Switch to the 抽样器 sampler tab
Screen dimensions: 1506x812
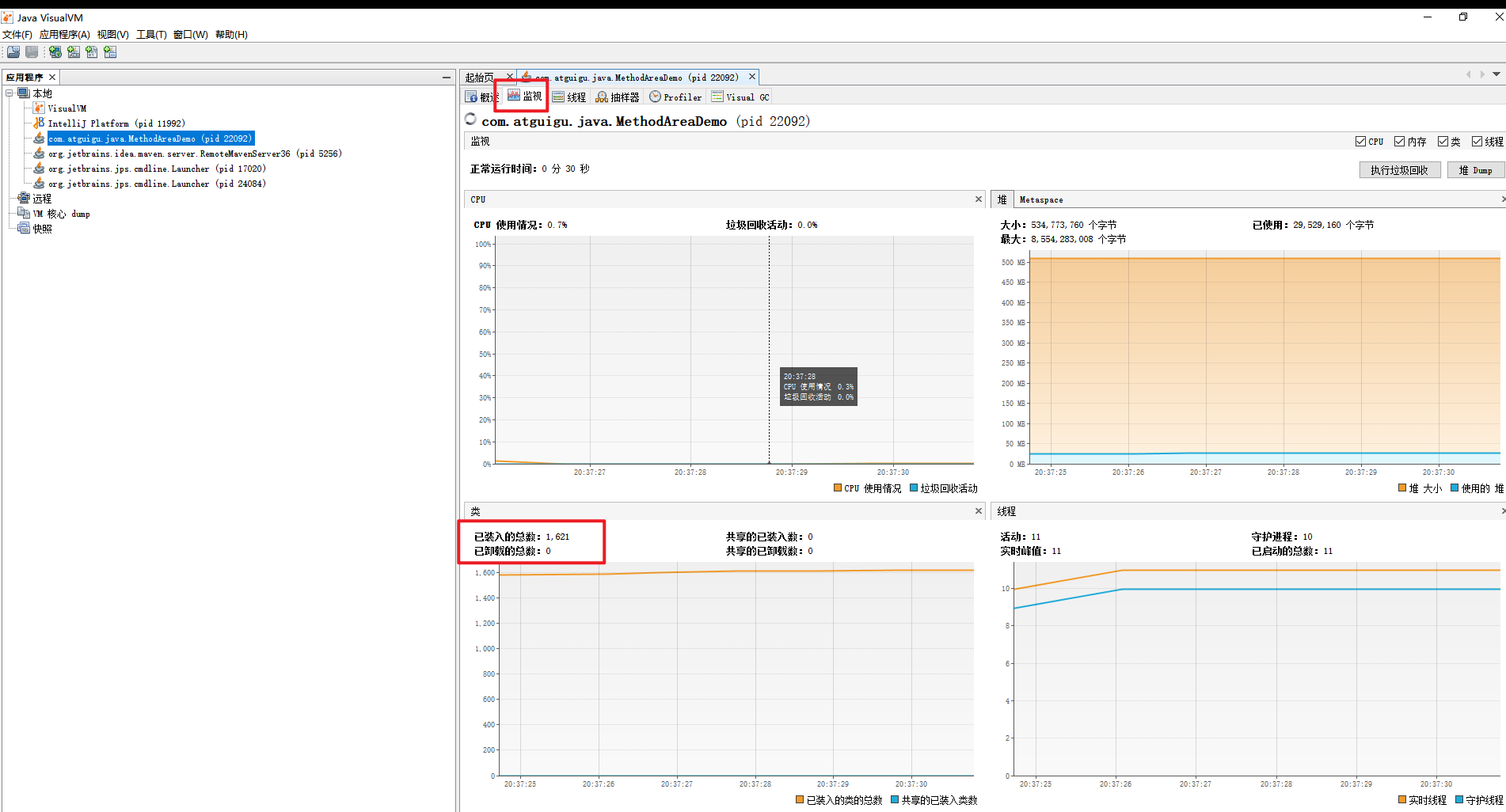pos(618,97)
